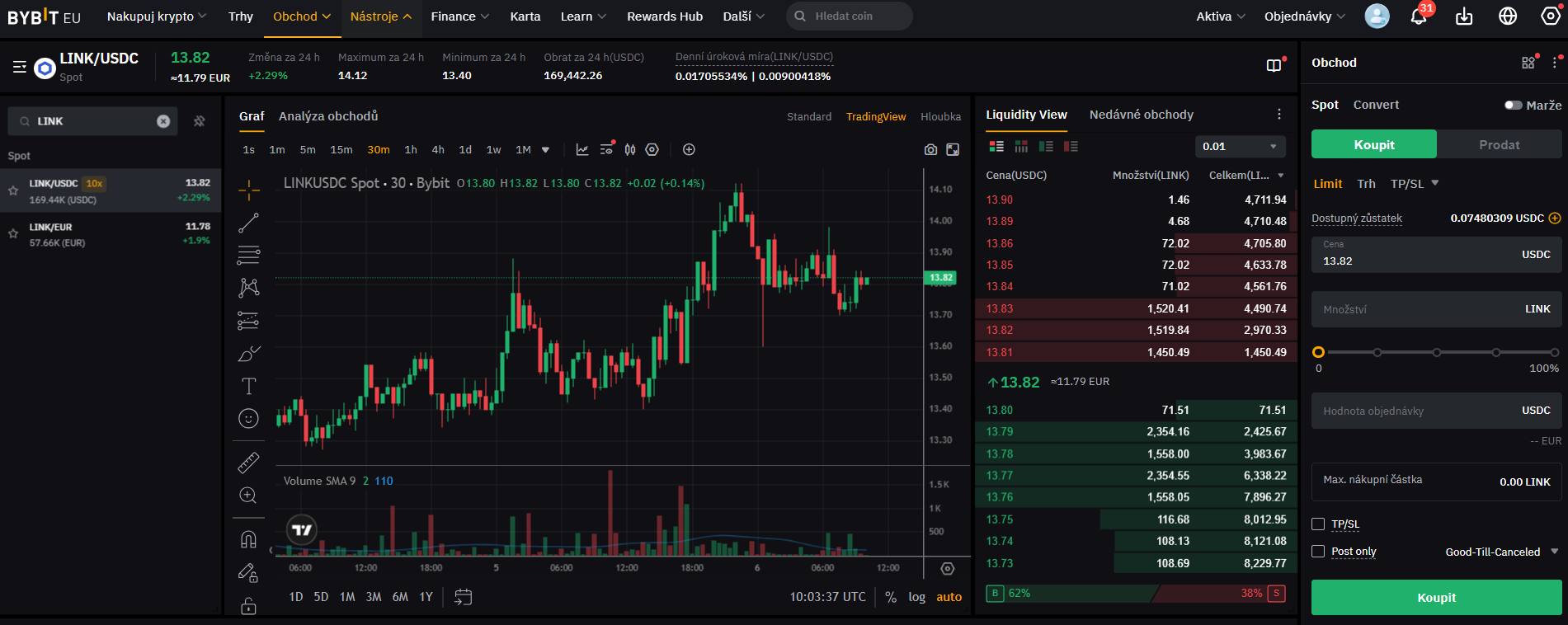
Task: Take a chart snapshot with camera icon
Action: point(930,149)
